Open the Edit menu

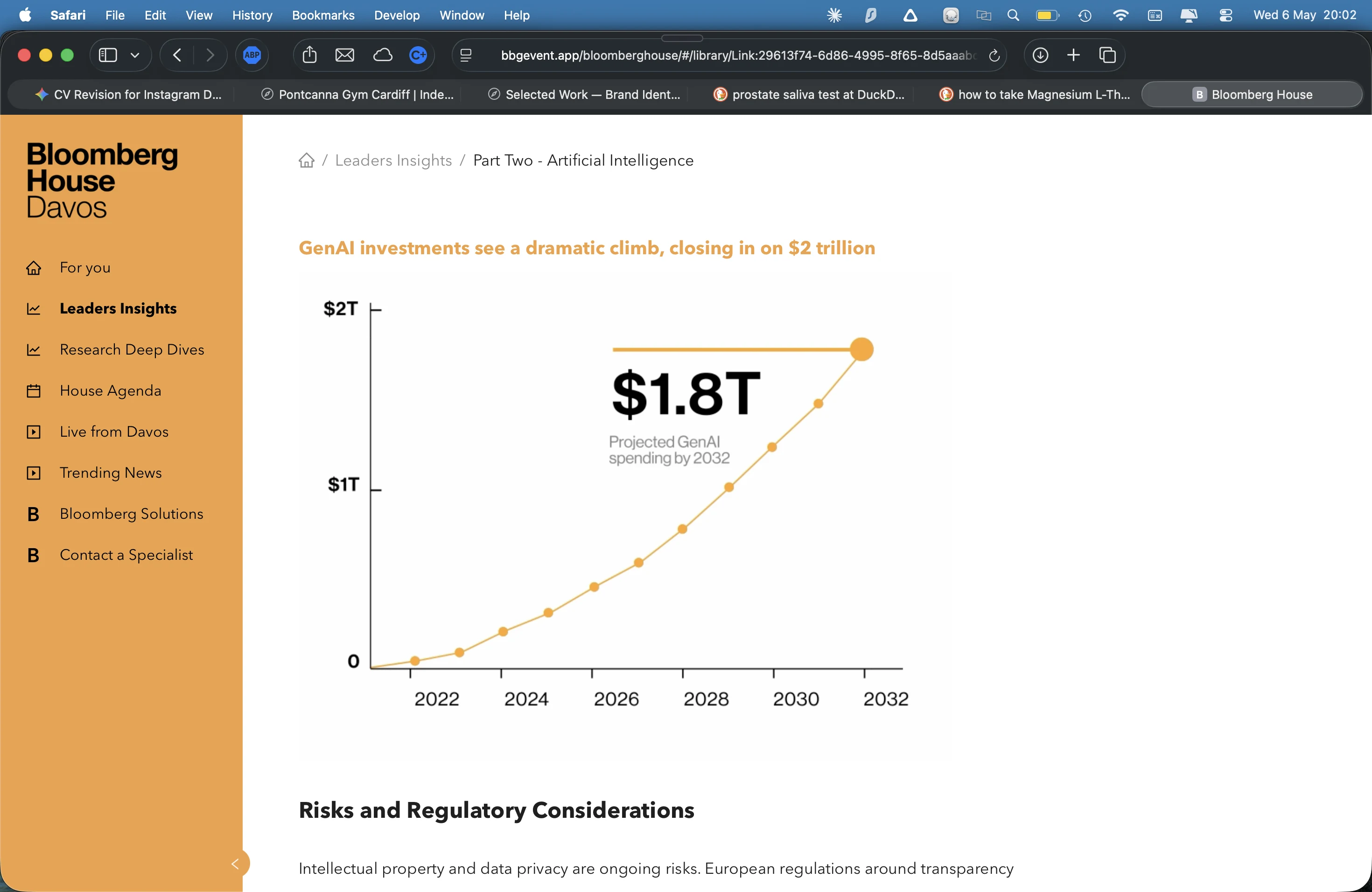[x=155, y=15]
